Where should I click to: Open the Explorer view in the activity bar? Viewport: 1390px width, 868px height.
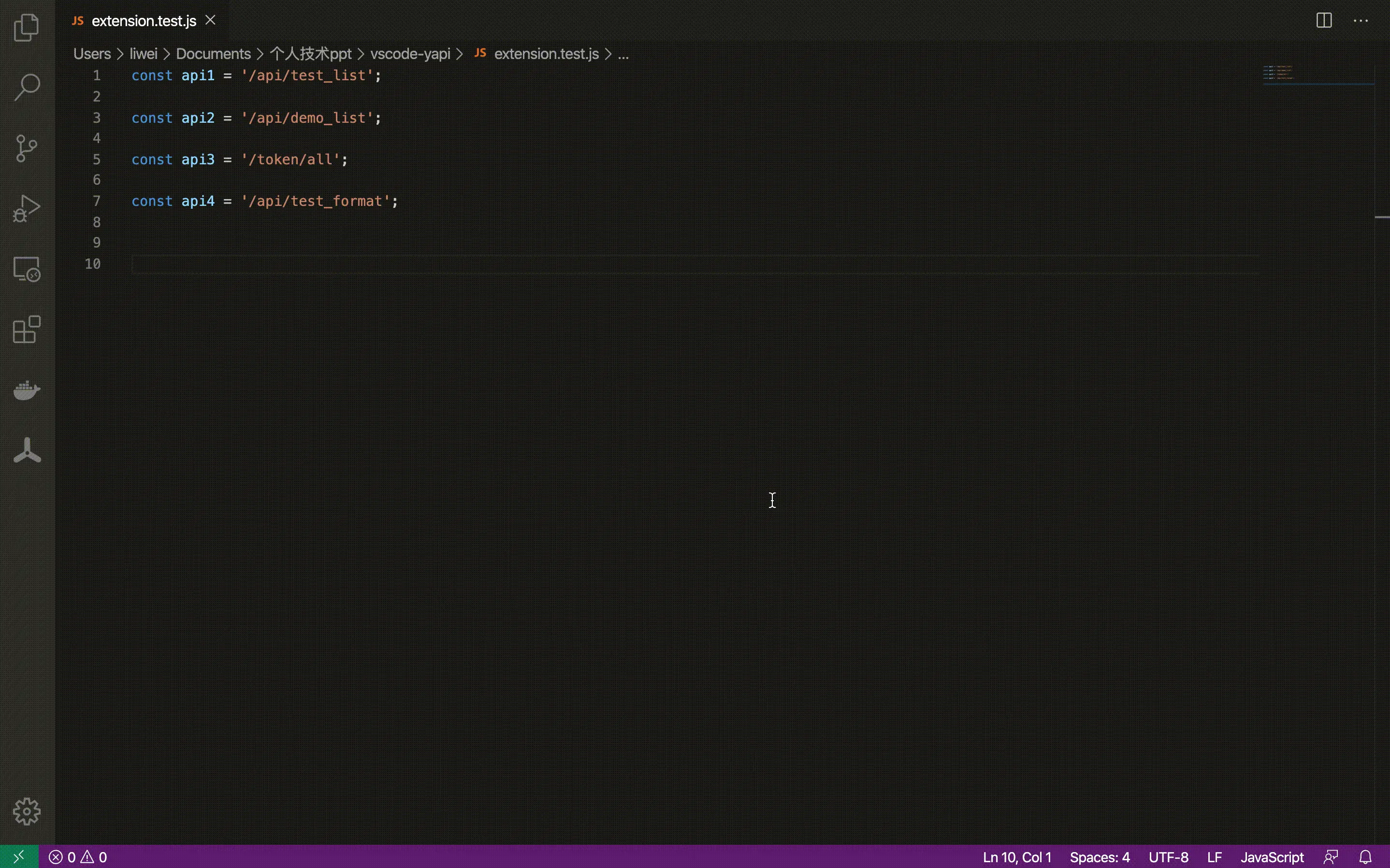point(27,27)
